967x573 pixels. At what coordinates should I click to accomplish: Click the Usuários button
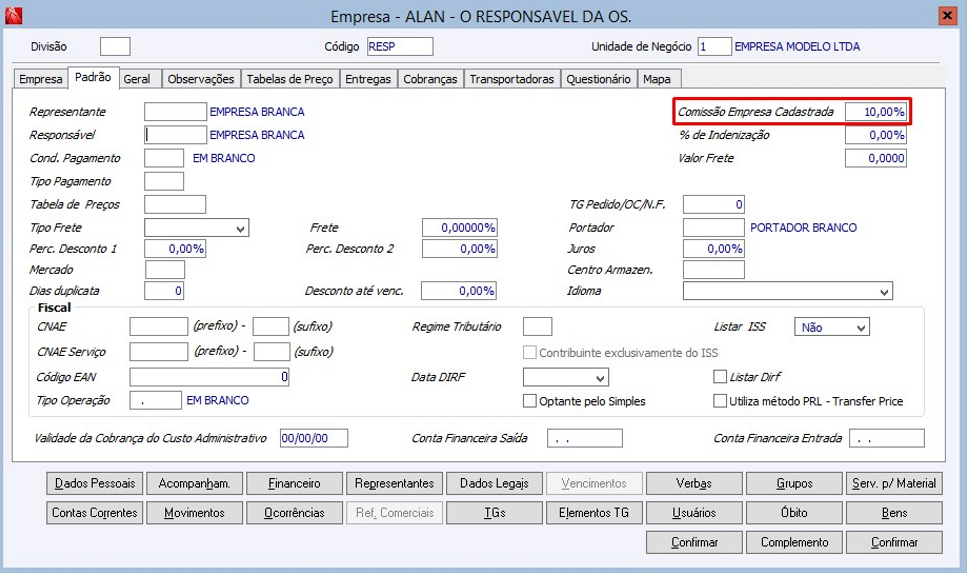[x=694, y=513]
